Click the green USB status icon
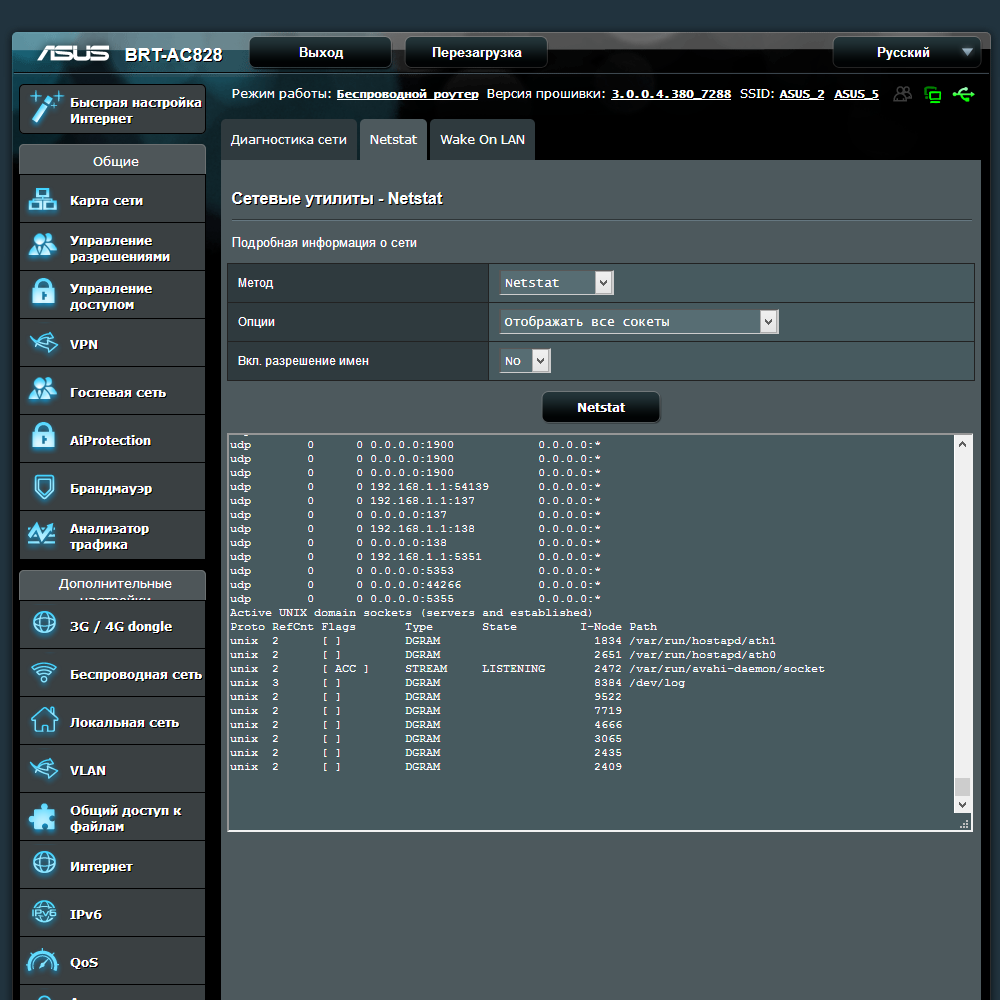 click(x=963, y=94)
